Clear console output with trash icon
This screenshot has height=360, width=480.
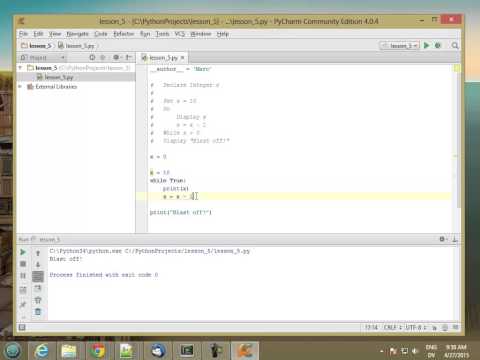coord(38,312)
